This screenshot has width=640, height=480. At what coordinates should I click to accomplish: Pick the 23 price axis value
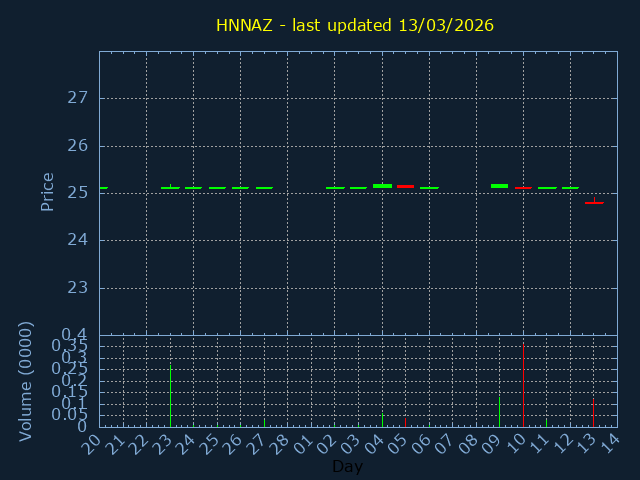click(x=78, y=288)
